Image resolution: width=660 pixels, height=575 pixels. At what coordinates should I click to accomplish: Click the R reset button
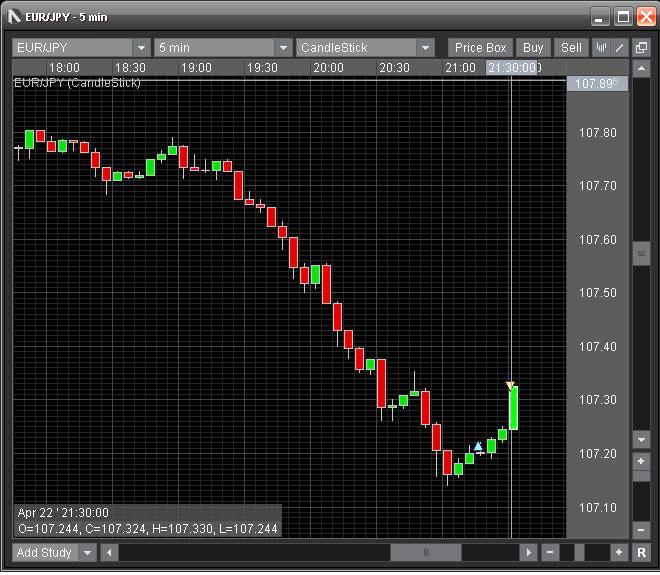pos(641,553)
